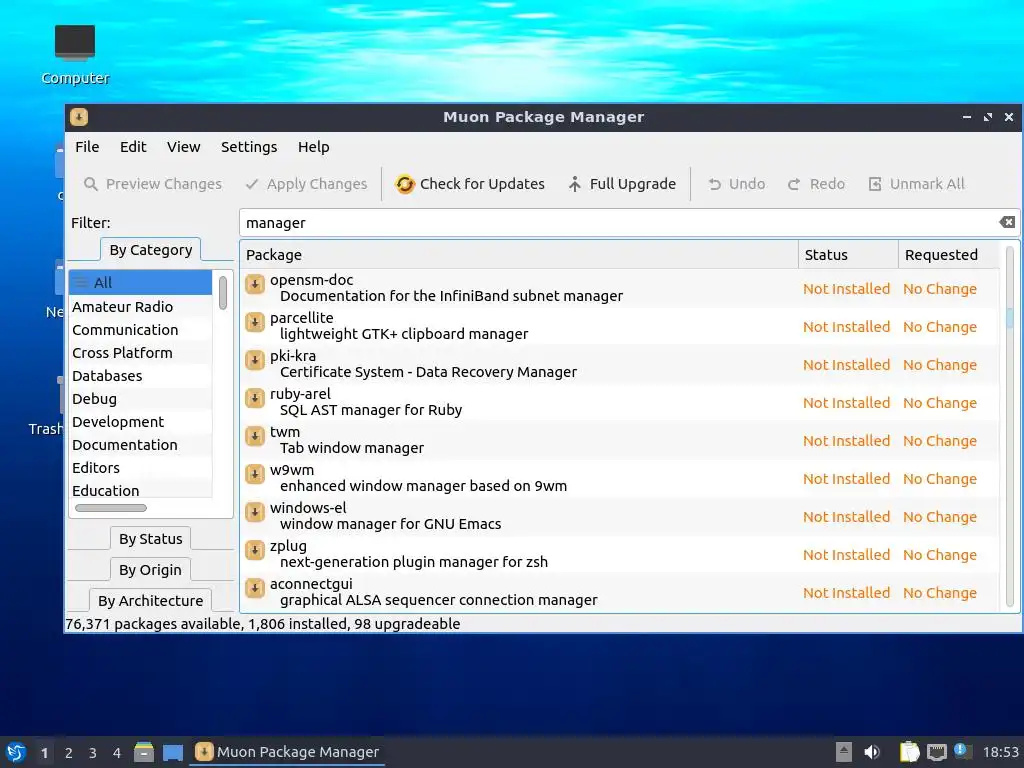Sort by the Status column header
1024x768 pixels.
click(848, 255)
